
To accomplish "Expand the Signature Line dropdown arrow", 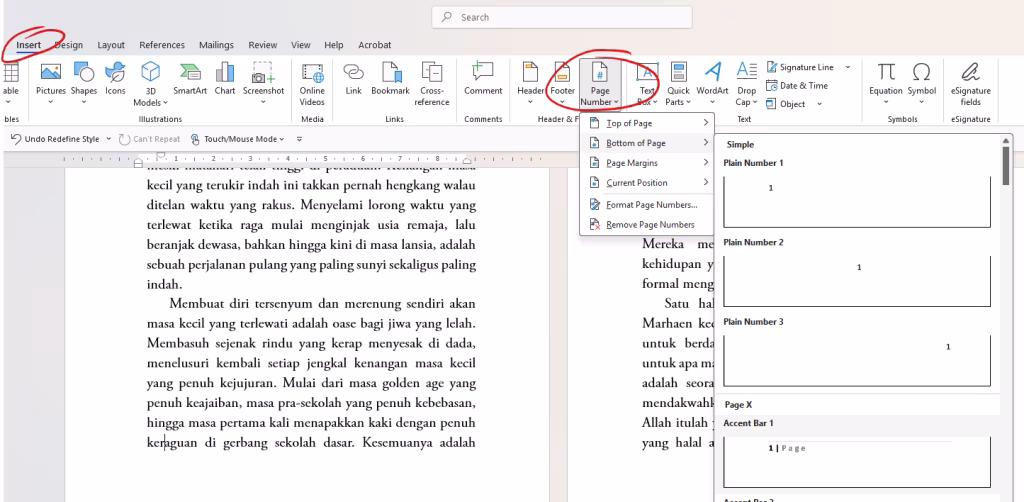I will tap(848, 67).
